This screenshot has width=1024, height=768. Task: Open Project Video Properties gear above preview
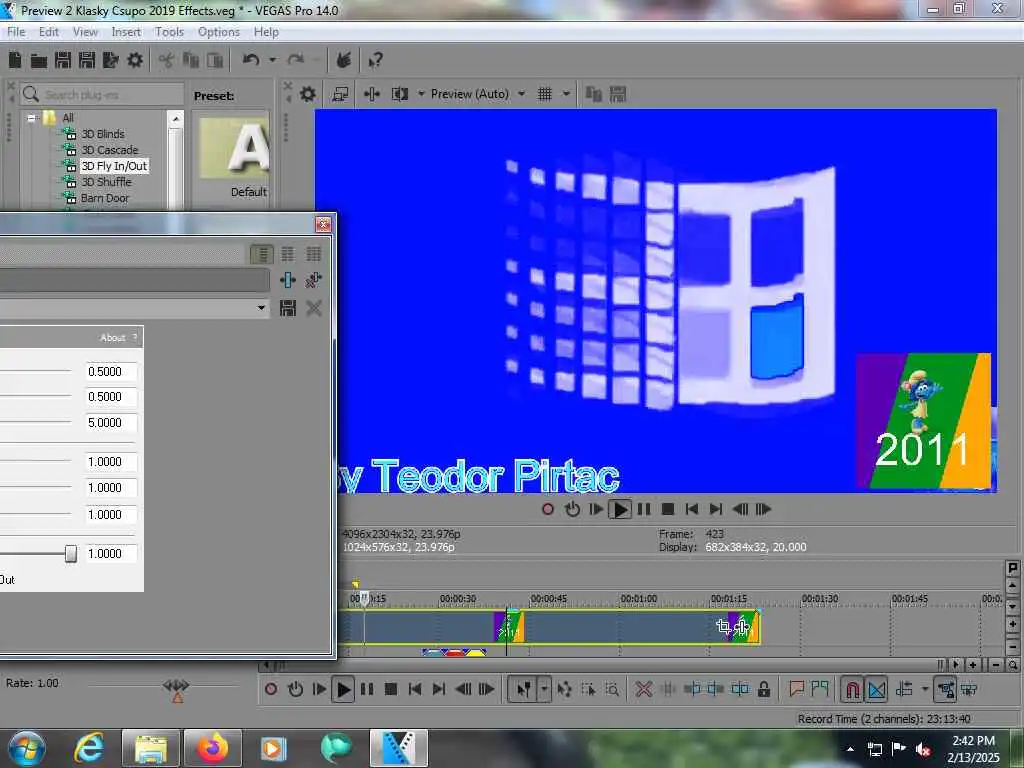pyautogui.click(x=308, y=94)
